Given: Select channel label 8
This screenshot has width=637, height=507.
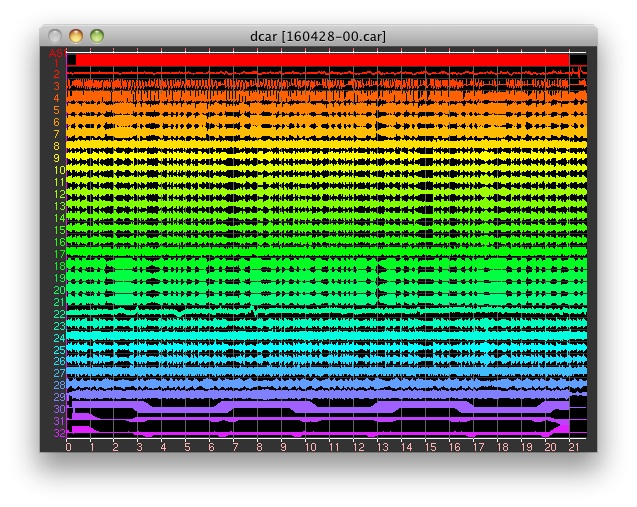Looking at the screenshot, I should pyautogui.click(x=57, y=146).
